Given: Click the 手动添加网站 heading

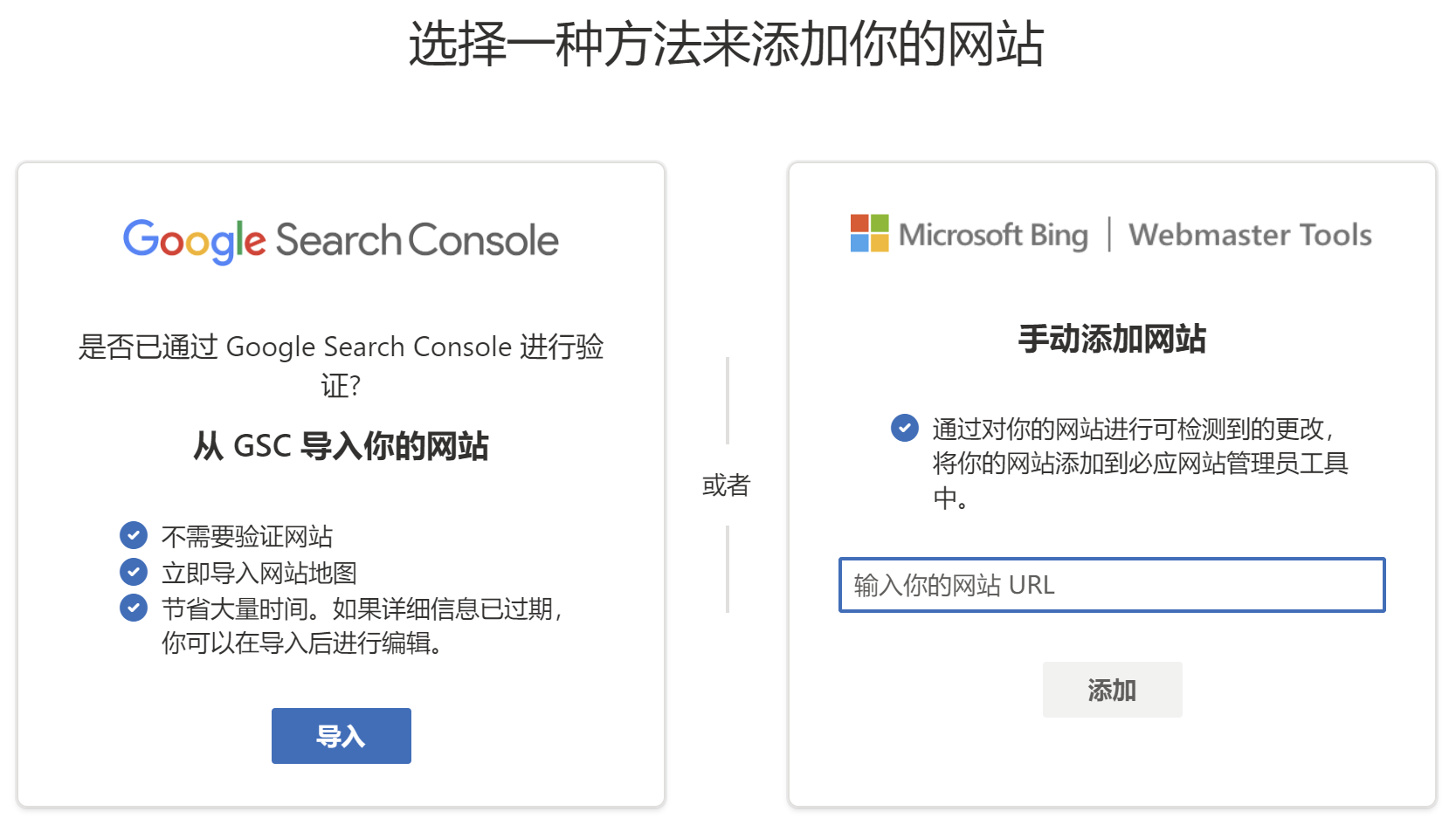Looking at the screenshot, I should coord(1112,340).
